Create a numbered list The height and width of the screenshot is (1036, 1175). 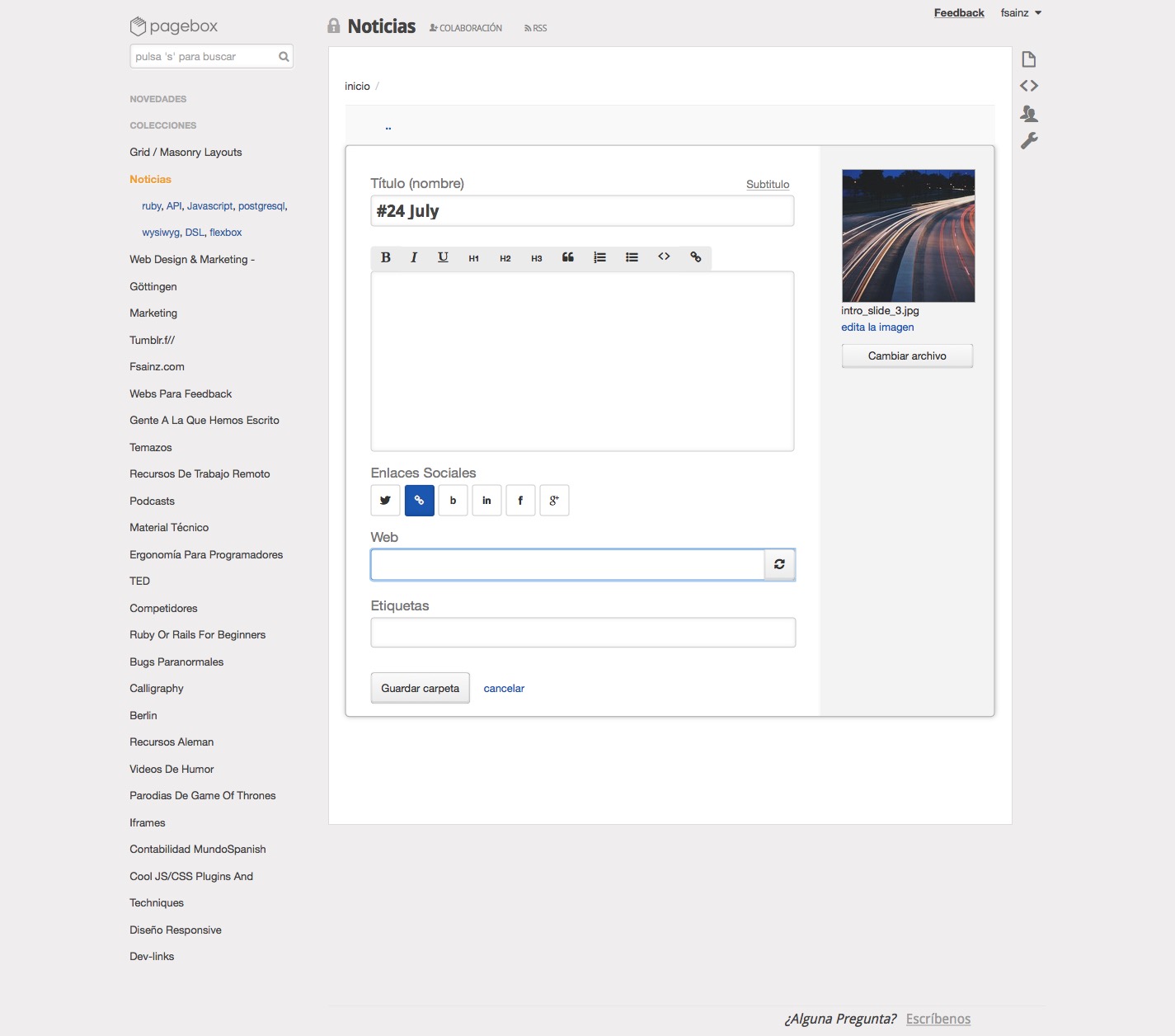point(599,257)
